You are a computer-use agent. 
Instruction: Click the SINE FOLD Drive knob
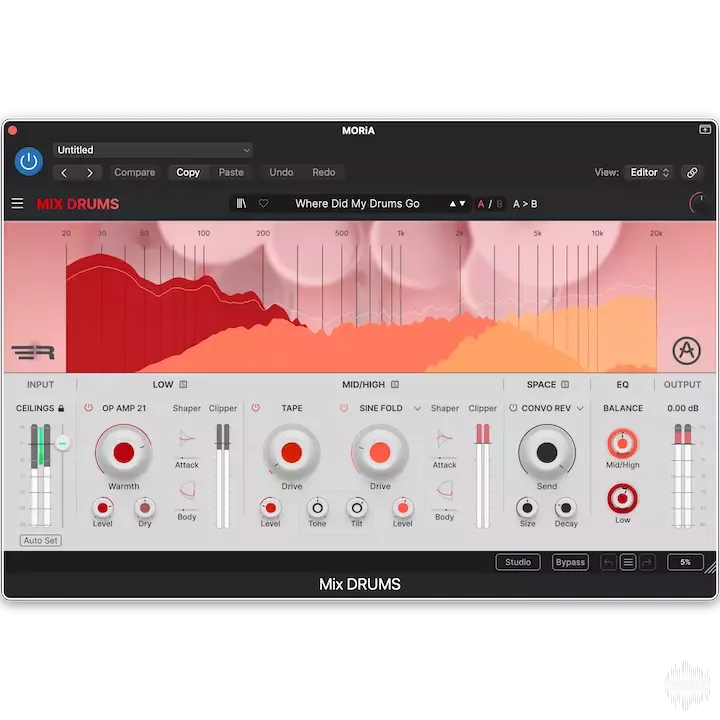coord(380,452)
